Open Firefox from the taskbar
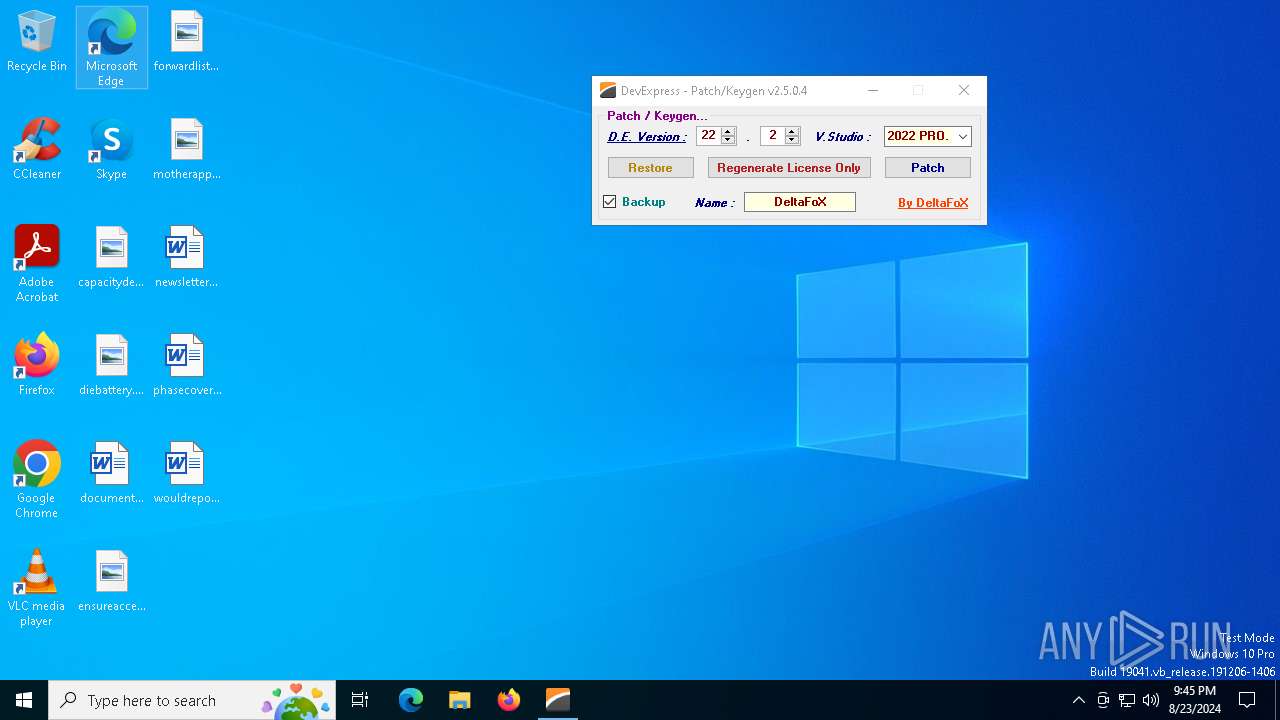1280x720 pixels. [508, 700]
